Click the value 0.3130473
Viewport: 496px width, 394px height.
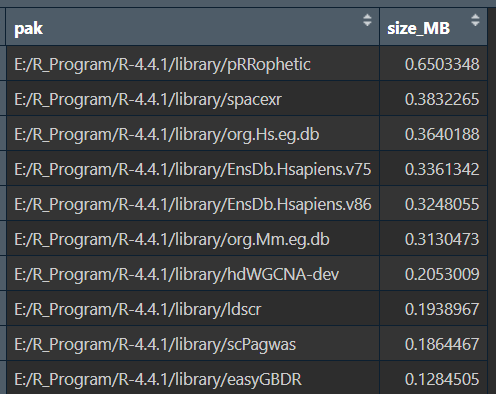pos(442,239)
